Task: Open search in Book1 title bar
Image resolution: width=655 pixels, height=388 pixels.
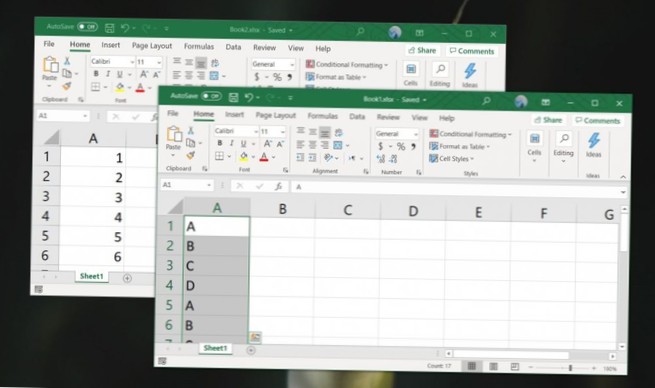Action: pos(486,101)
